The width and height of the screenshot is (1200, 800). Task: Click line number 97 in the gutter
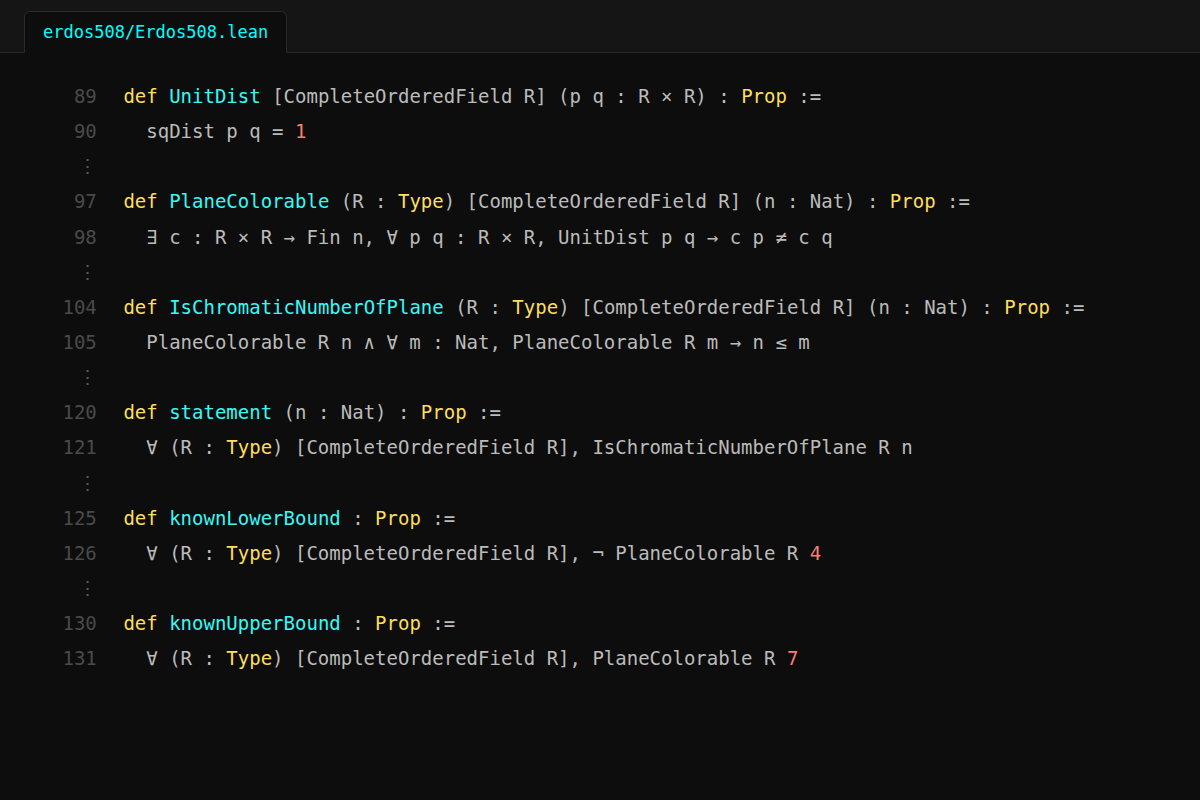point(85,202)
